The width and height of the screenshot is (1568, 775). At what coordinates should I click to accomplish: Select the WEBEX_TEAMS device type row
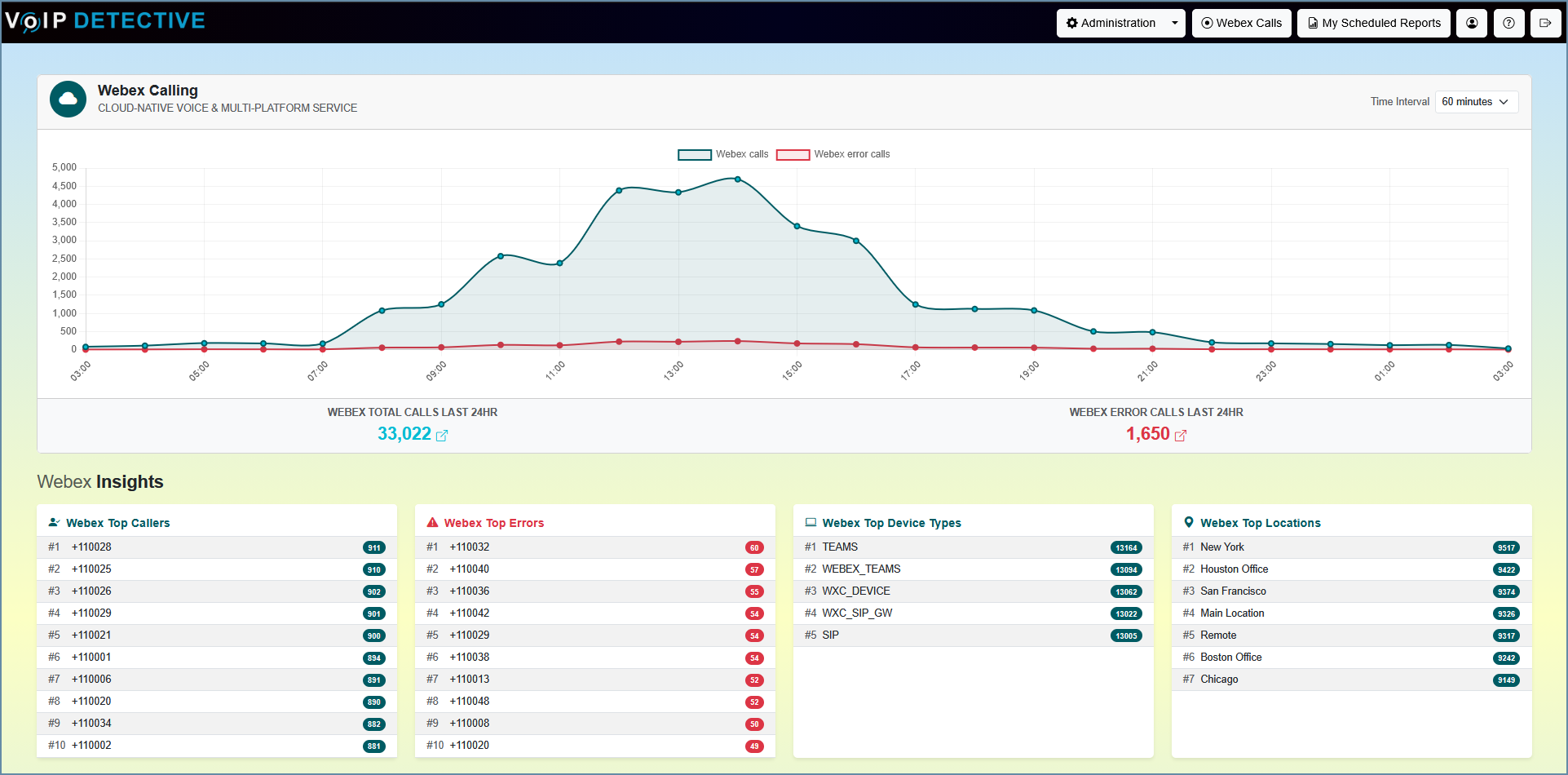point(974,569)
